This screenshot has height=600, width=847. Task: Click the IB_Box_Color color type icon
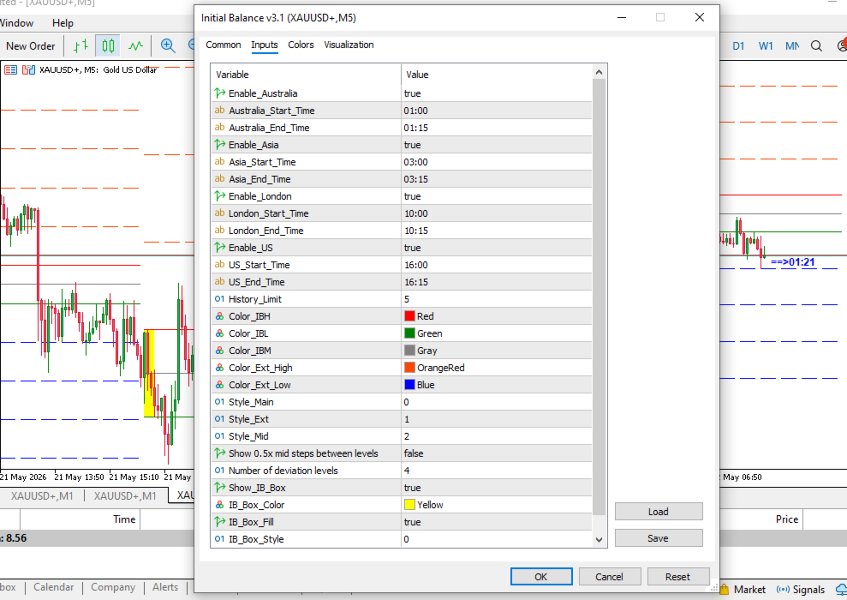point(220,504)
